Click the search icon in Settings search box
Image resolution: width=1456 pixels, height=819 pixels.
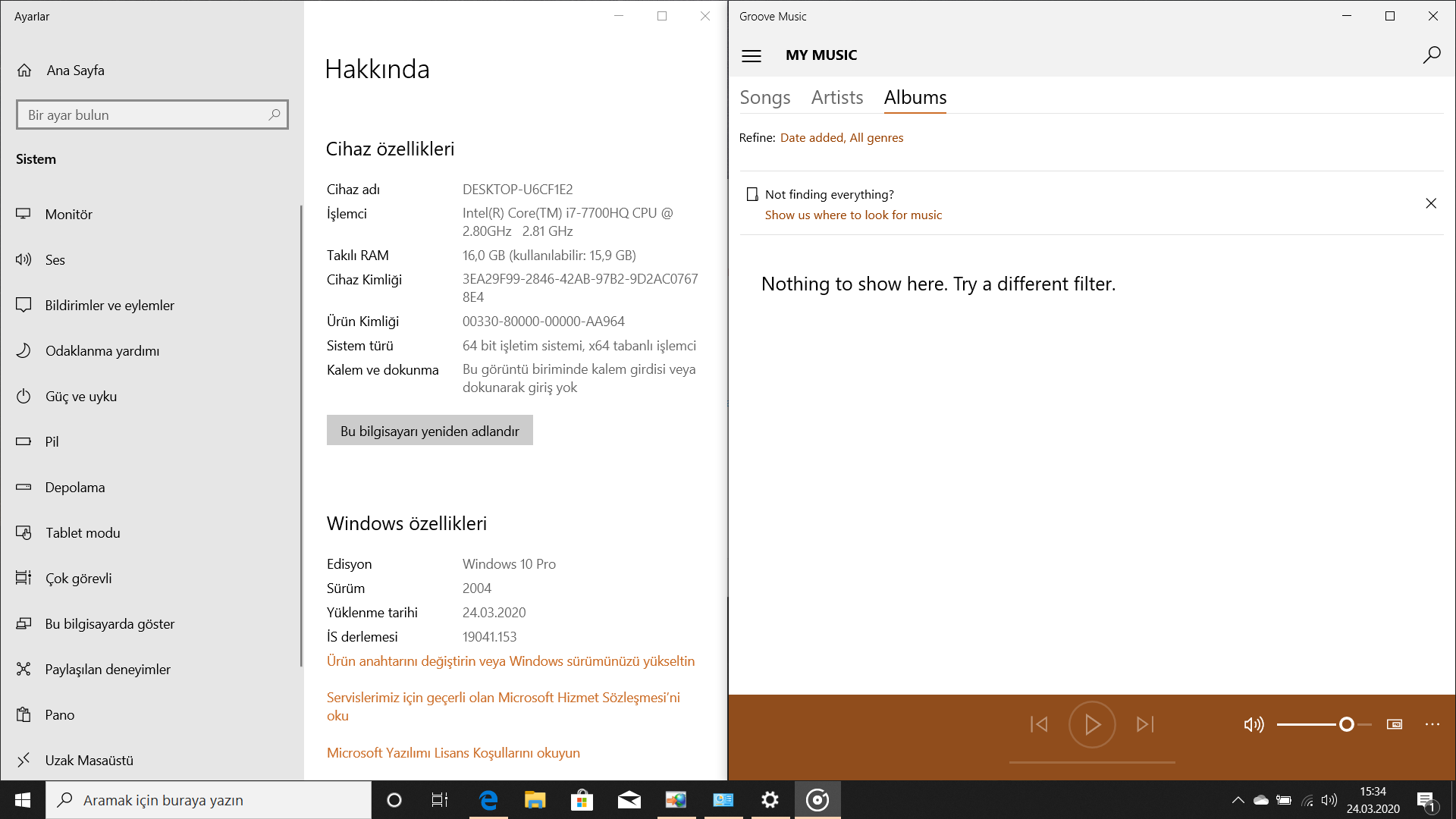(x=275, y=115)
